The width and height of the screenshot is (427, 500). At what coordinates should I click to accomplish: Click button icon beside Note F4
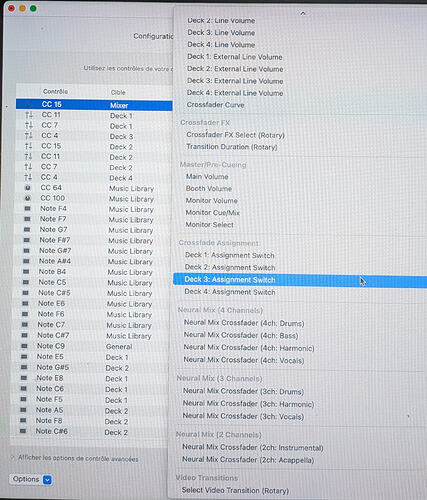pyautogui.click(x=27, y=209)
